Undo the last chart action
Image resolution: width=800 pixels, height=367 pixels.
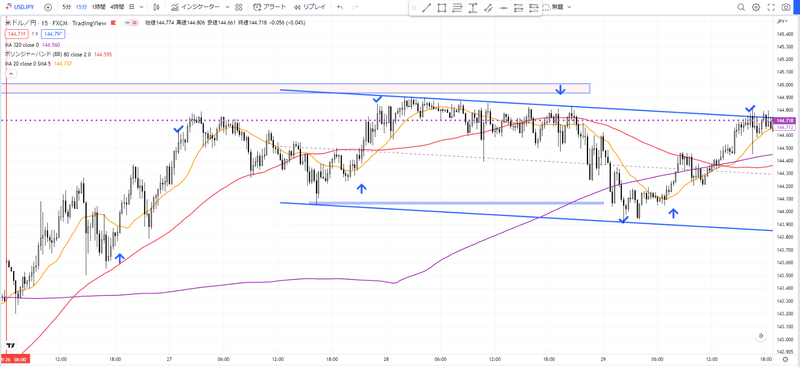pos(340,7)
